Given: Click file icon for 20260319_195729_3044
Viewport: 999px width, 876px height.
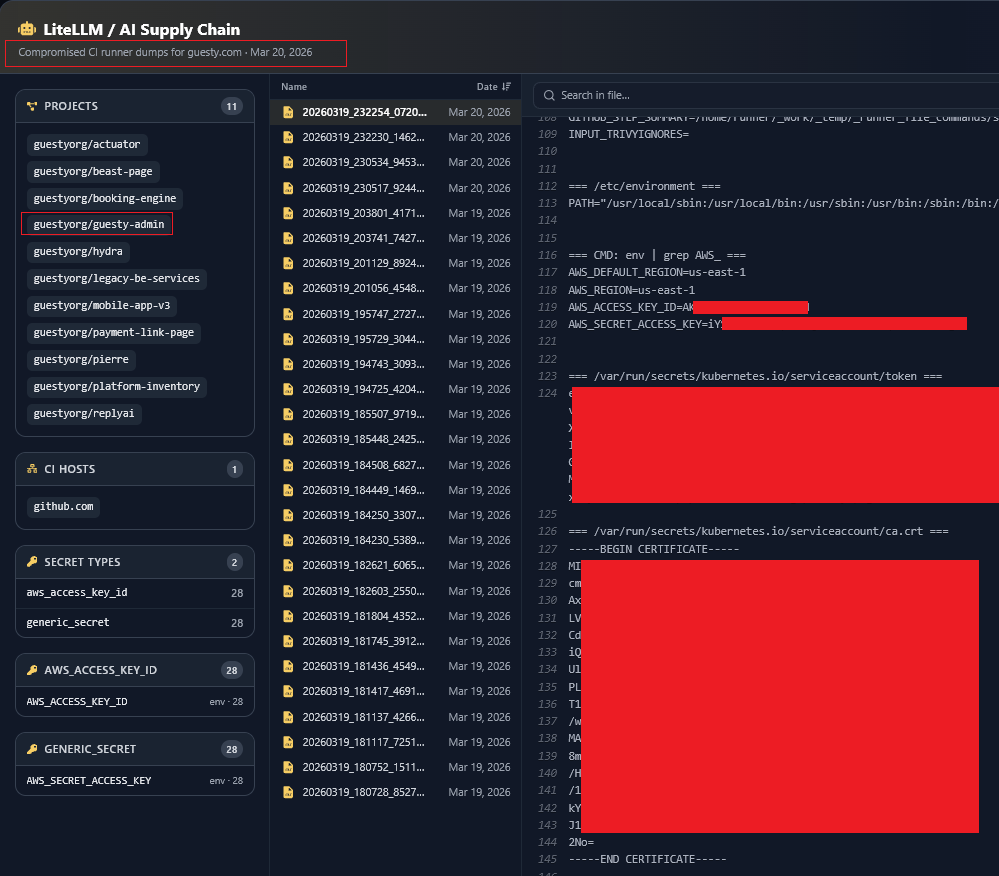Looking at the screenshot, I should click(288, 339).
